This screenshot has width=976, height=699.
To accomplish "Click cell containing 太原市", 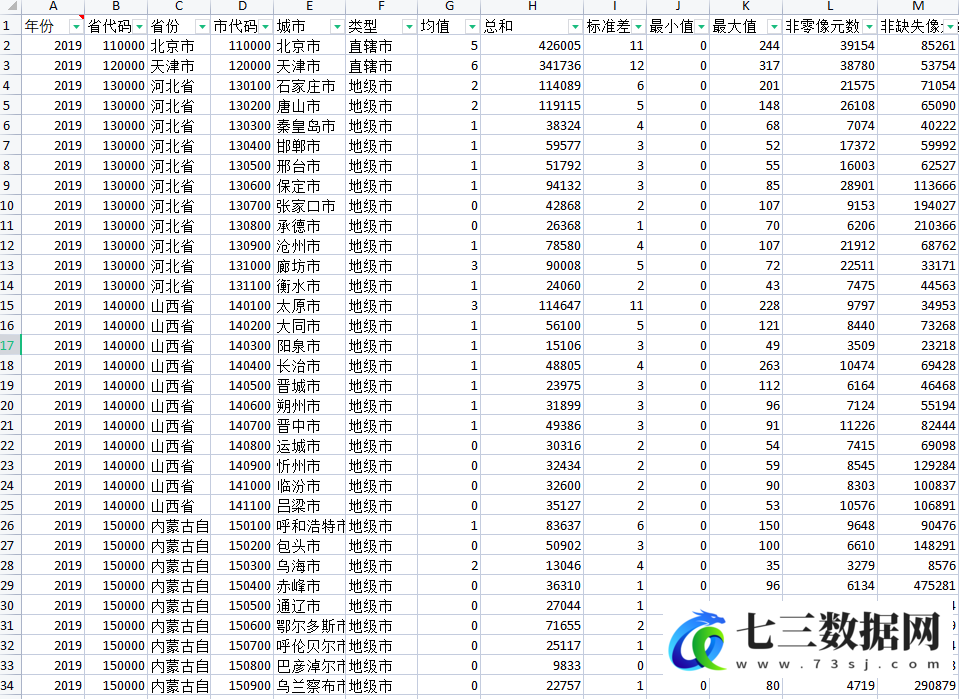I will point(309,306).
